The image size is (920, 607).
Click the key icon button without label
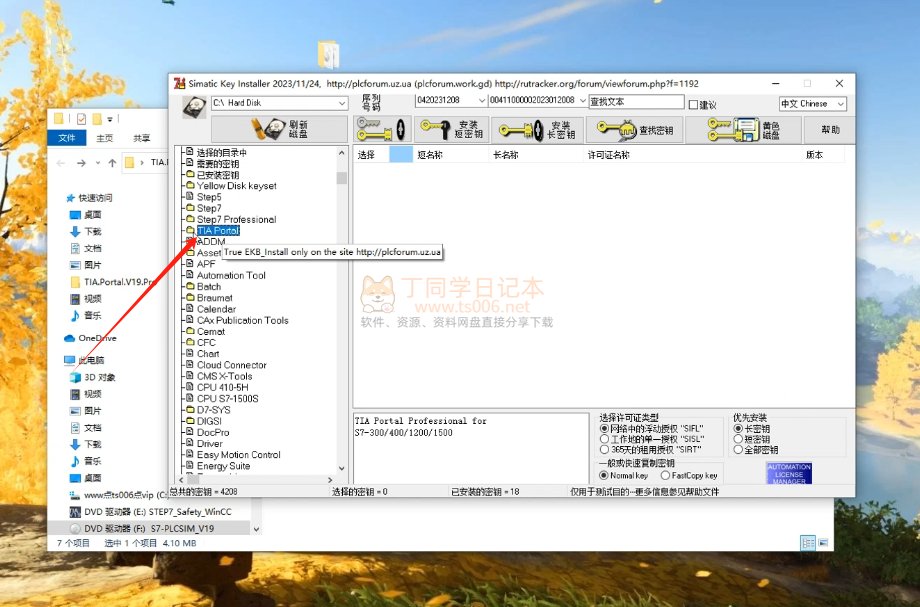coord(381,129)
